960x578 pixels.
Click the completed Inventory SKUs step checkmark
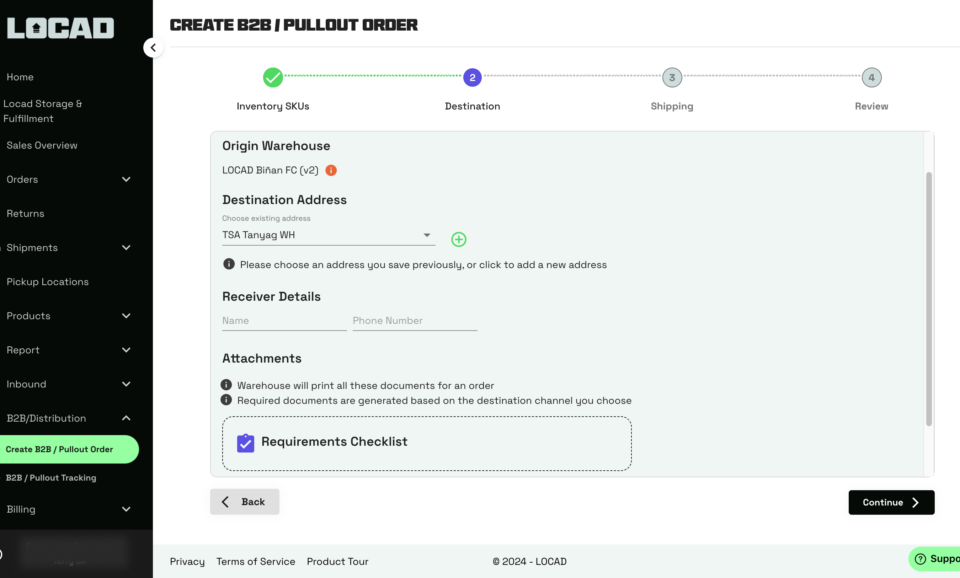[273, 78]
